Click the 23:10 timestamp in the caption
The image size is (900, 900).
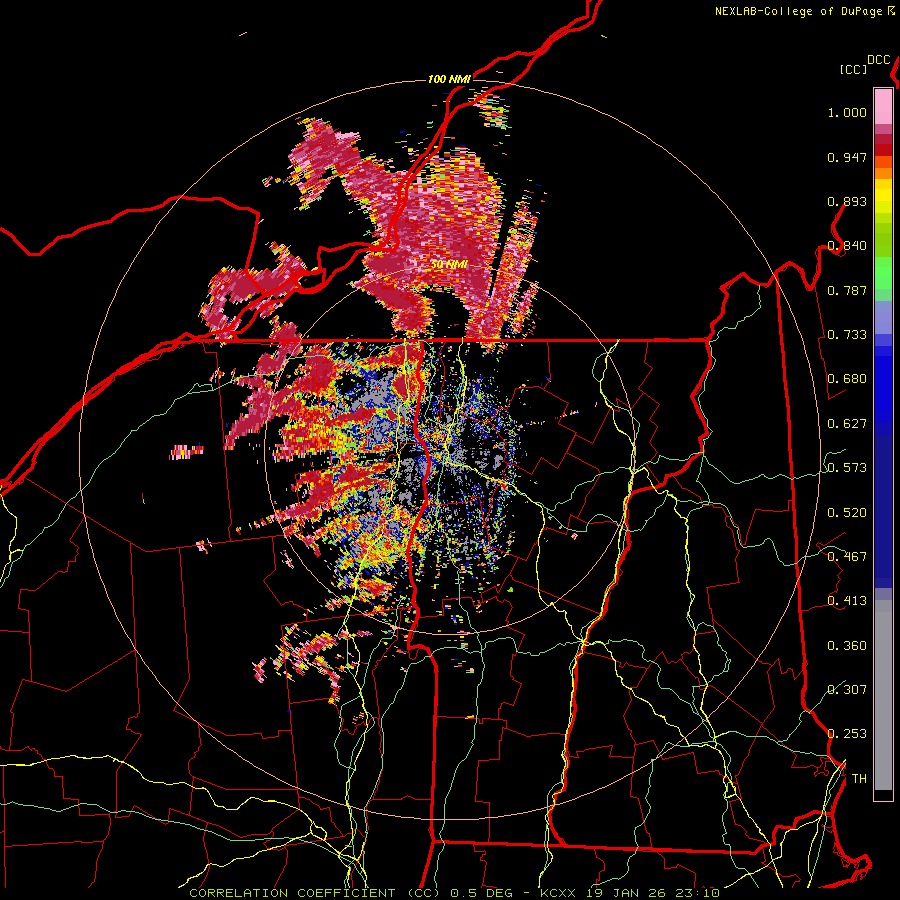pos(697,893)
